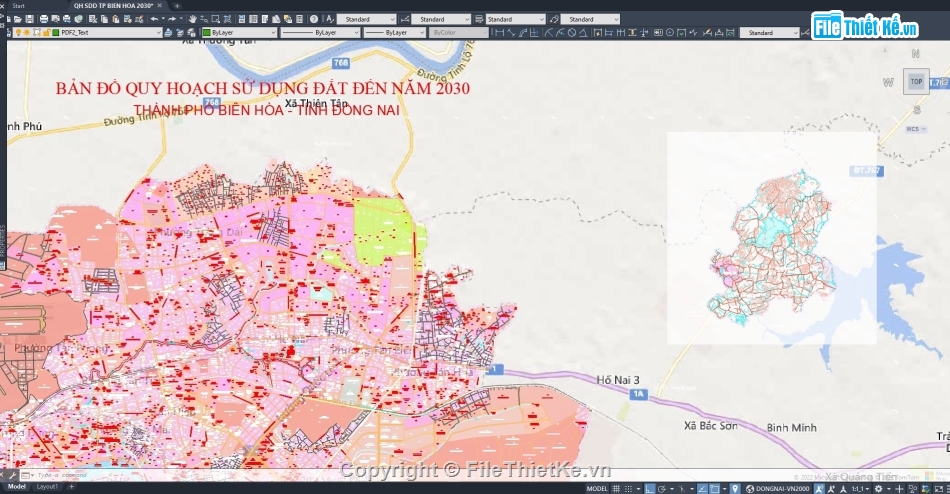Toggle the layer Lock padlock icon
This screenshot has width=950, height=494.
[46, 33]
